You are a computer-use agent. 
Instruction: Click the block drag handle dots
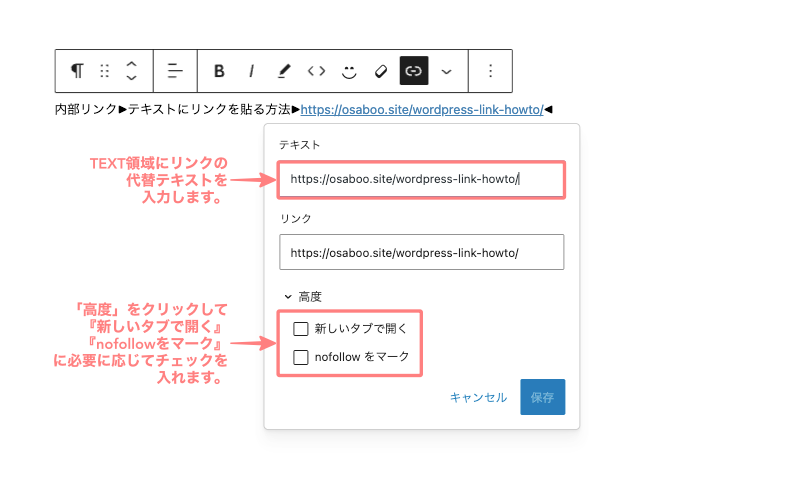click(105, 71)
